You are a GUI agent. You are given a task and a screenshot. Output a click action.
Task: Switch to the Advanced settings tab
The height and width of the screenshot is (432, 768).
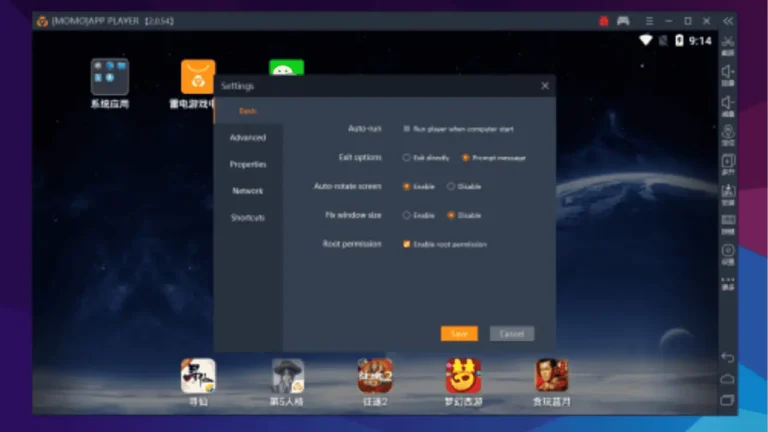tap(248, 138)
